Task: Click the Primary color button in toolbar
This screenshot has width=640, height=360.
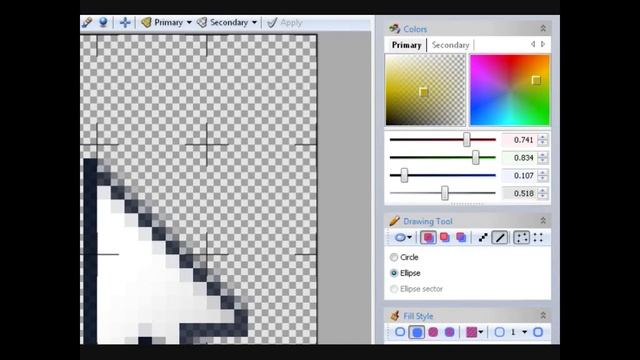Action: [x=162, y=22]
